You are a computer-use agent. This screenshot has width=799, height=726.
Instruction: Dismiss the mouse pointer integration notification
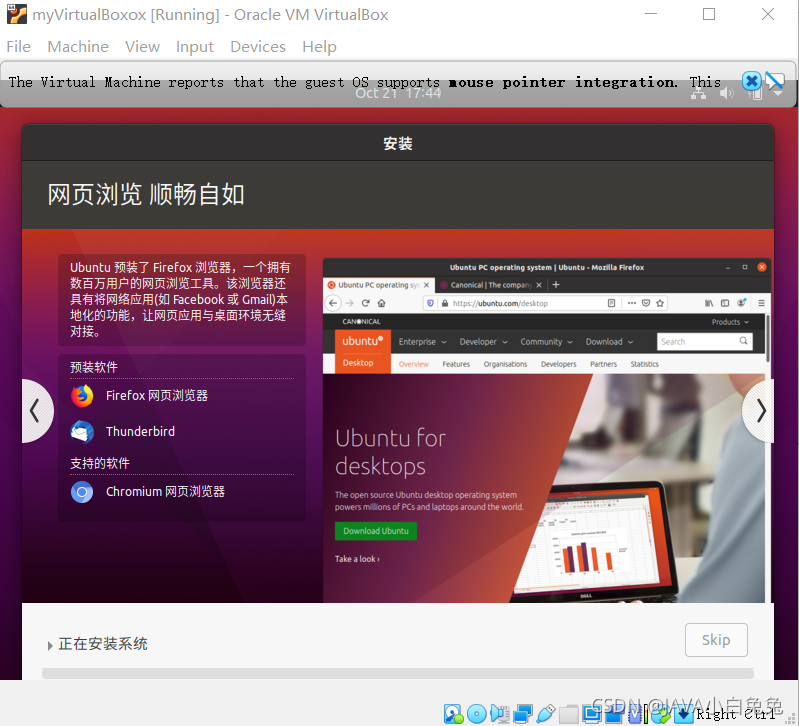tap(751, 81)
